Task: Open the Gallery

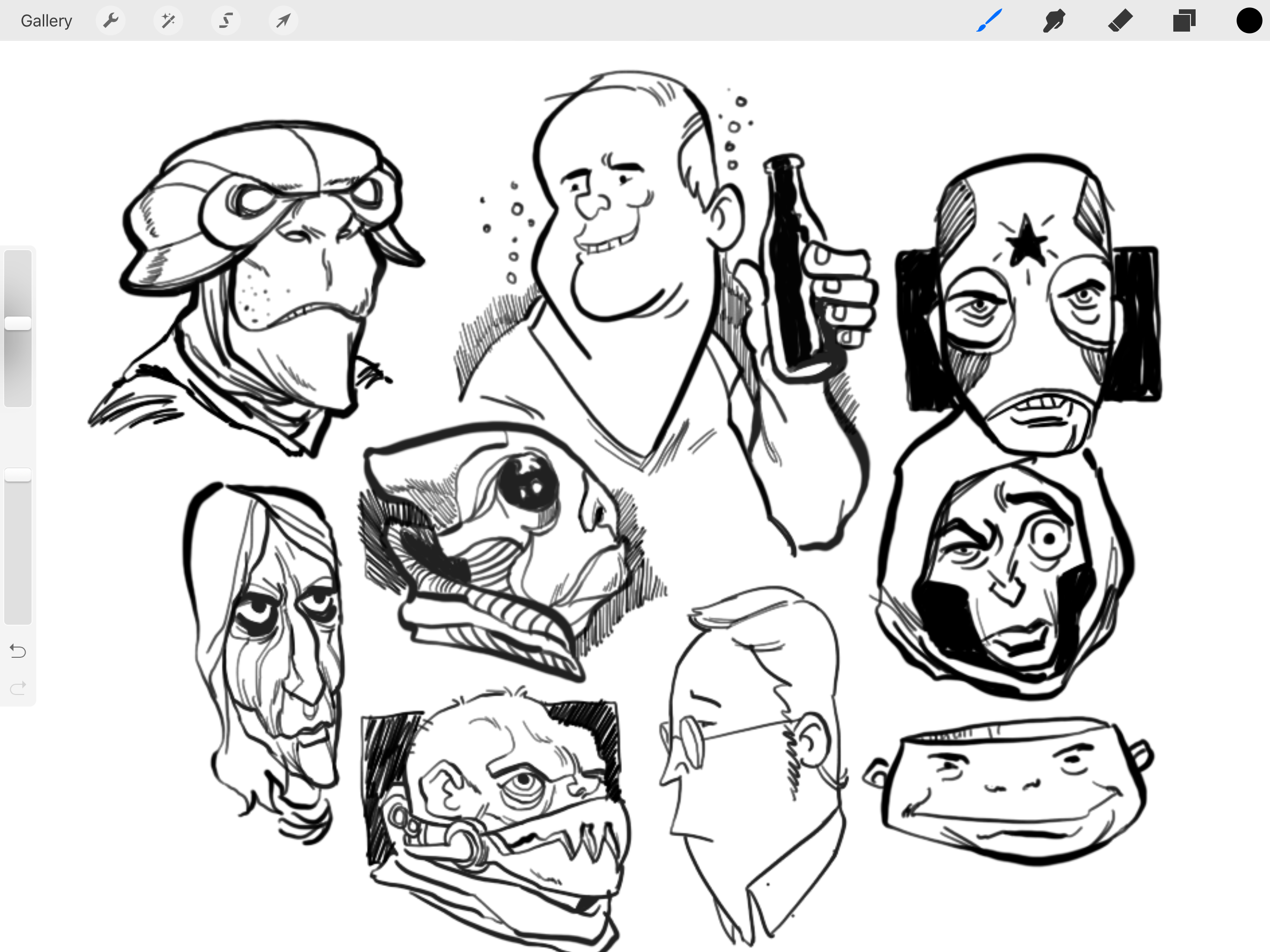Action: [x=46, y=21]
